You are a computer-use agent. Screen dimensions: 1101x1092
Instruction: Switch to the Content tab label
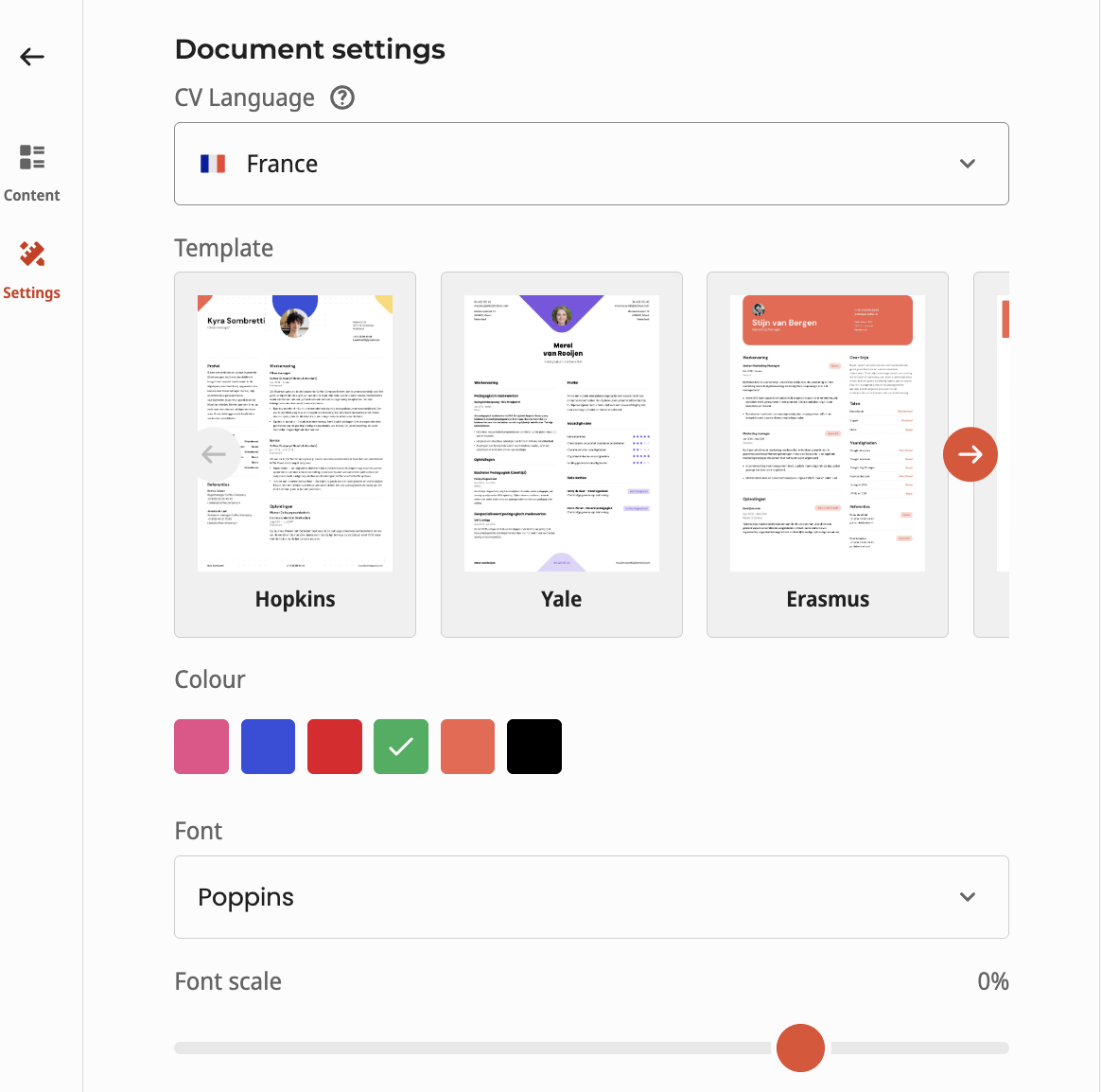(31, 195)
